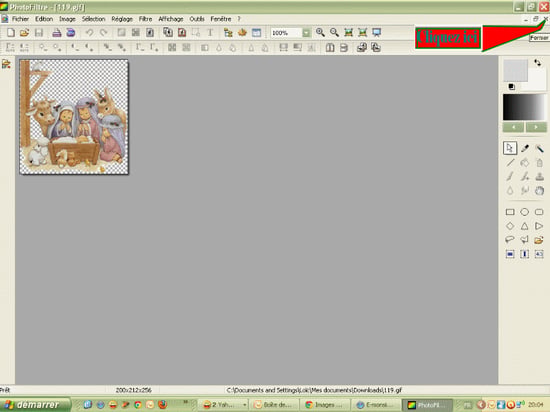This screenshot has width=550, height=412.
Task: Open the Edition menu
Action: pyautogui.click(x=44, y=19)
